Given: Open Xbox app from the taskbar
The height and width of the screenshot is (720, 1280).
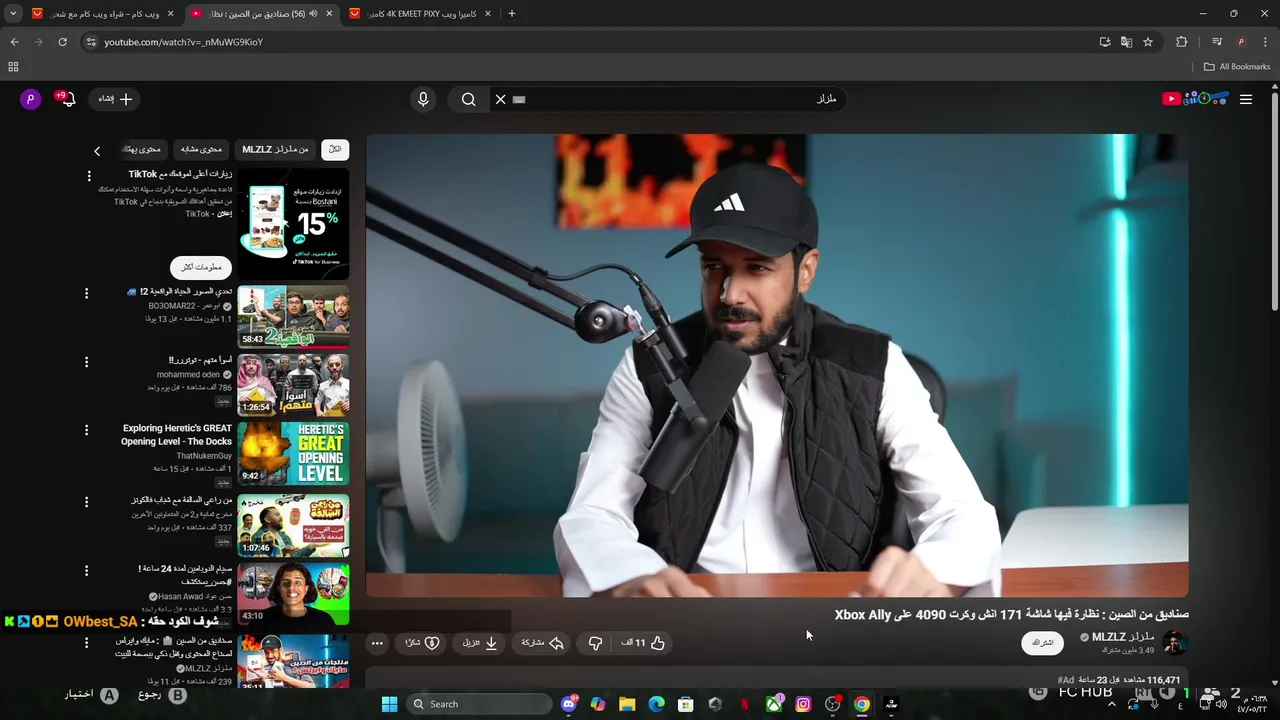Looking at the screenshot, I should coord(774,704).
